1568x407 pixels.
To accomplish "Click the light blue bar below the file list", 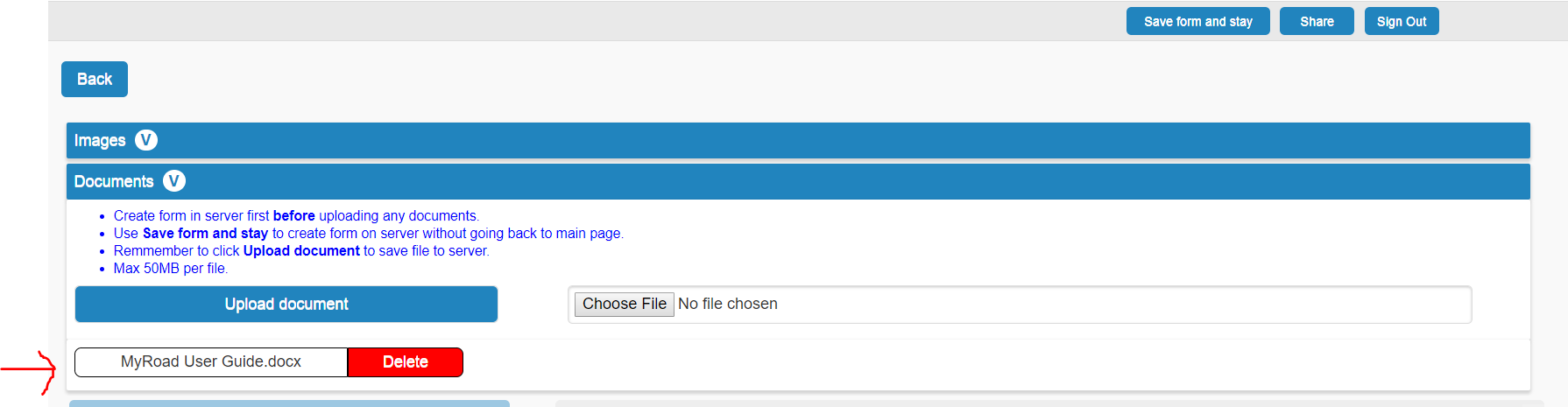I will coord(289,403).
